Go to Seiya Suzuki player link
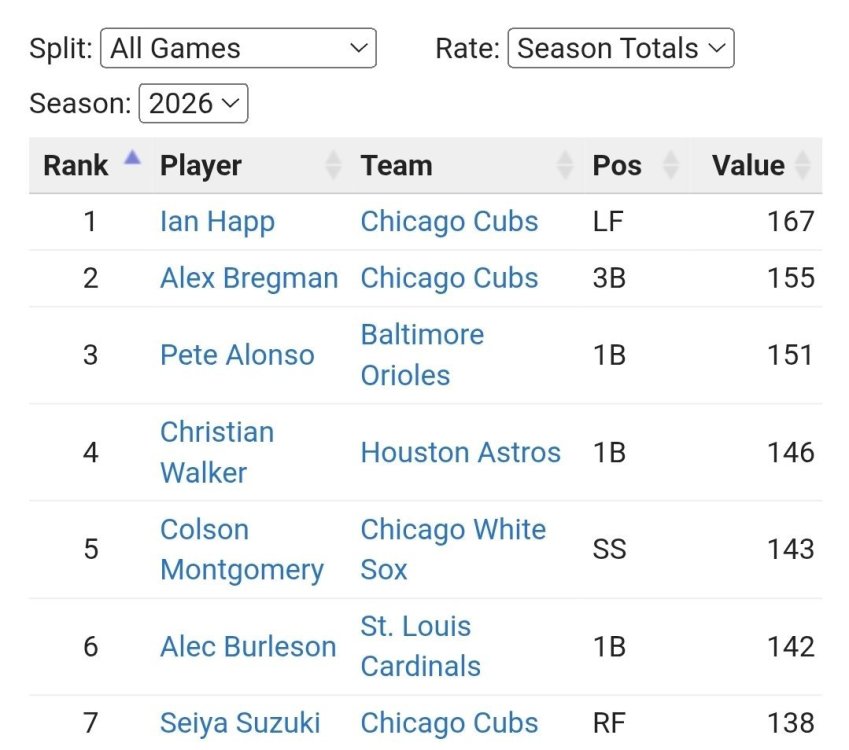 click(240, 723)
